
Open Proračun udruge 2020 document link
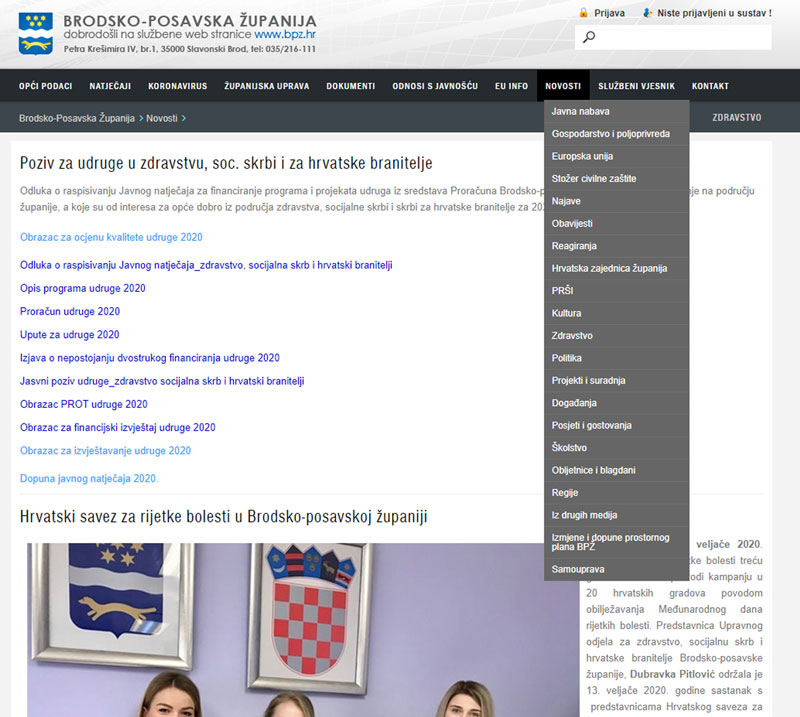point(69,312)
